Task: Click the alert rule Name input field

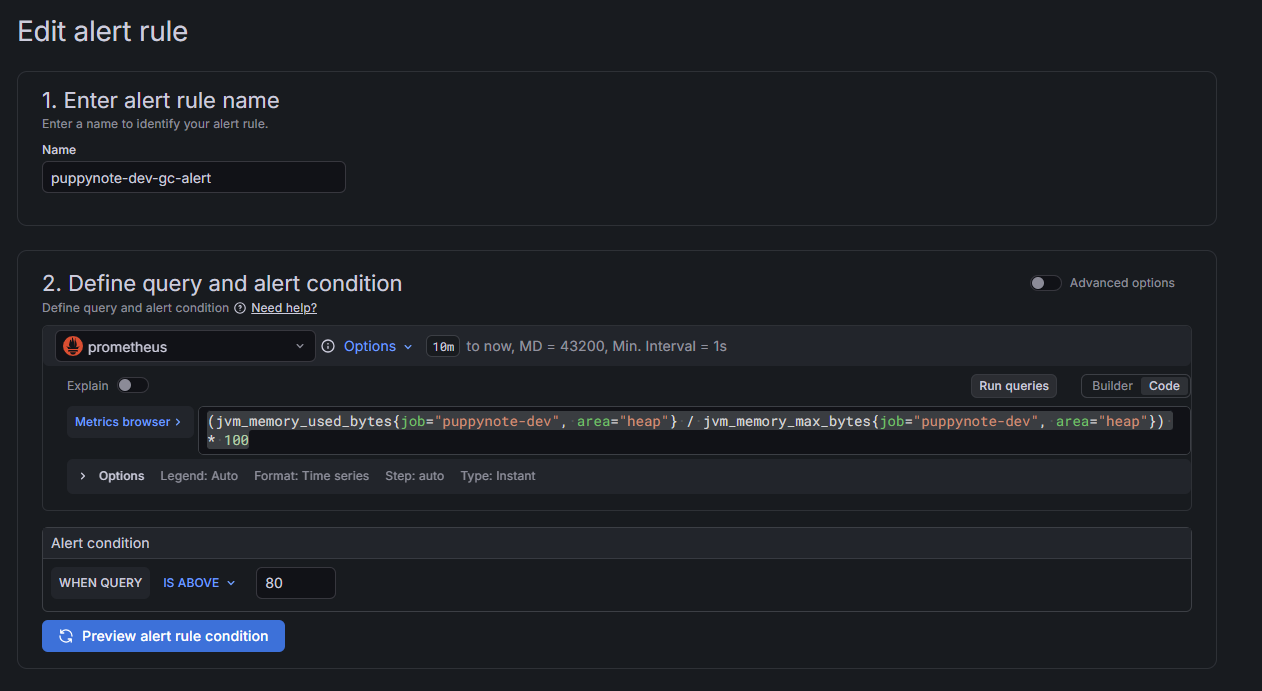Action: pos(194,178)
